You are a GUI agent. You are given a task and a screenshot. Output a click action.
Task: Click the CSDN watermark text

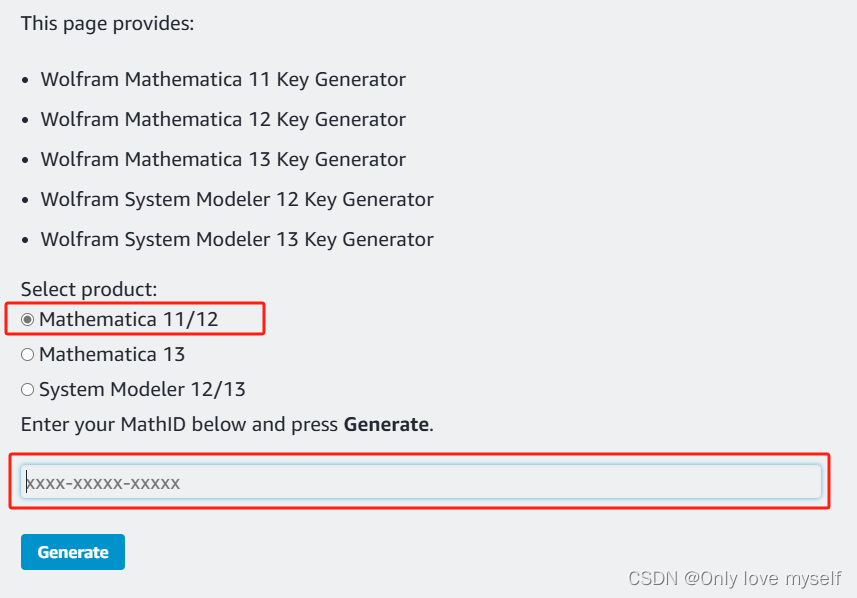tap(651, 578)
